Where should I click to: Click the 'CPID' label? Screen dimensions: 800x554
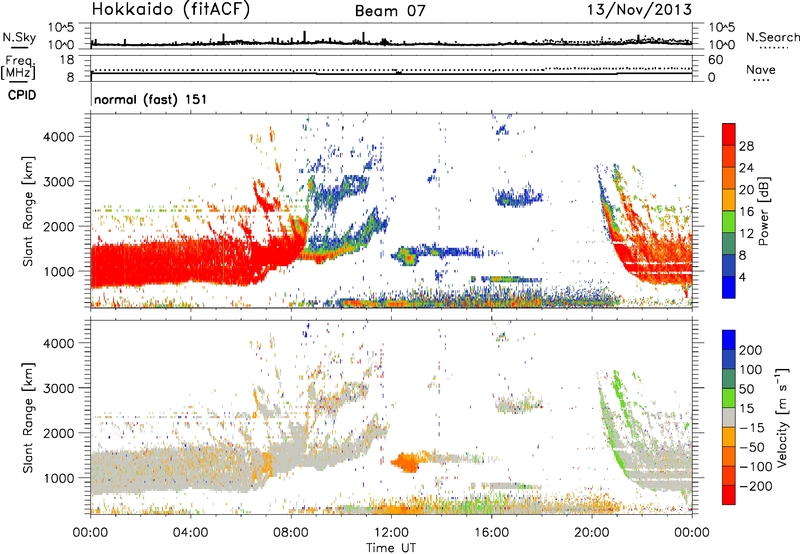(x=22, y=96)
